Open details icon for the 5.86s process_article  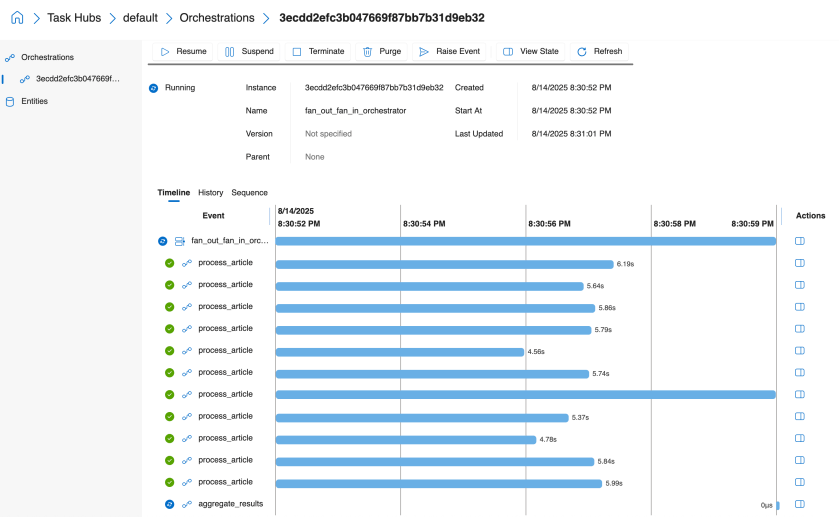(x=799, y=307)
